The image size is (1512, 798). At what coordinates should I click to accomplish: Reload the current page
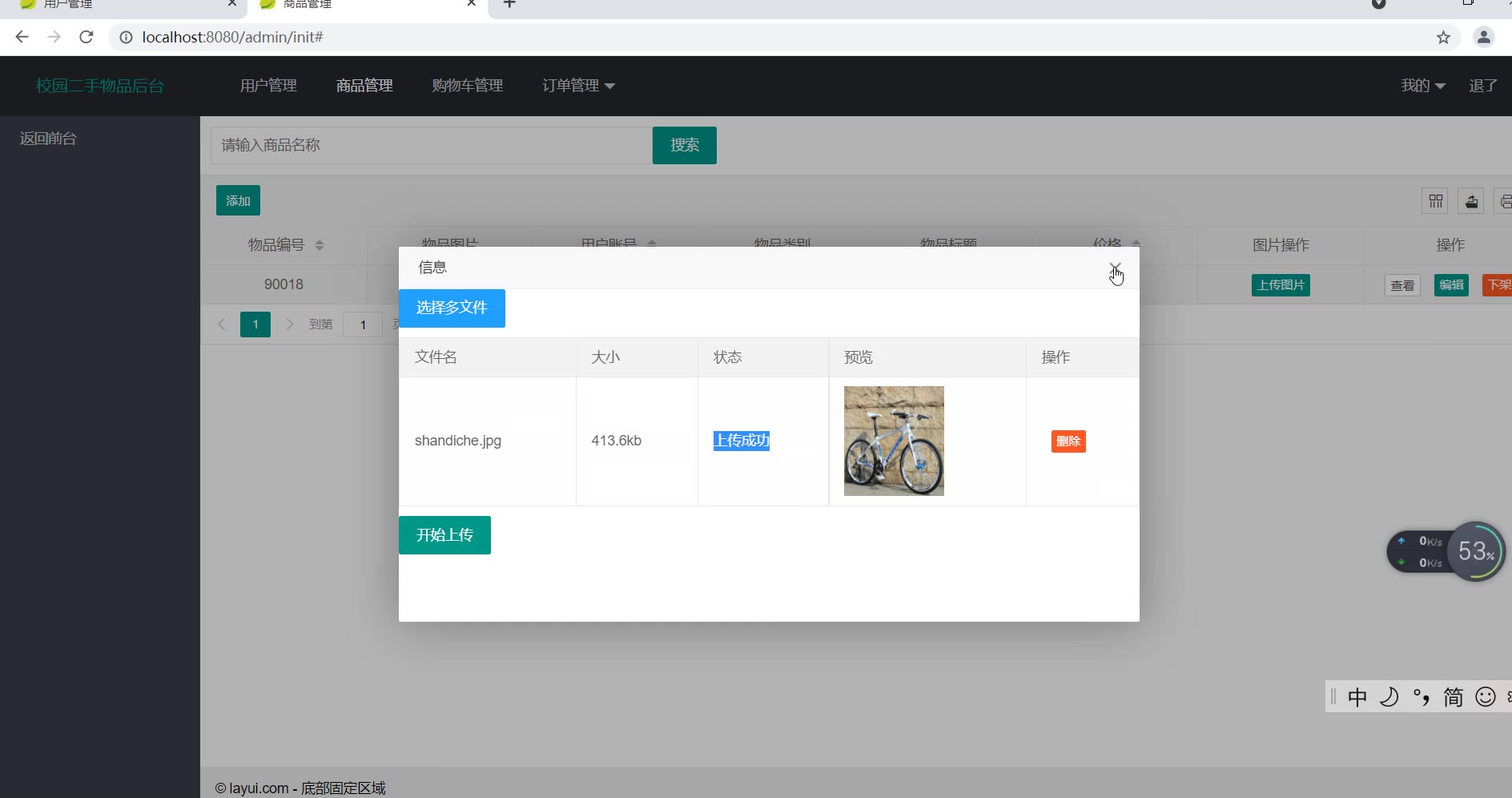[x=86, y=37]
